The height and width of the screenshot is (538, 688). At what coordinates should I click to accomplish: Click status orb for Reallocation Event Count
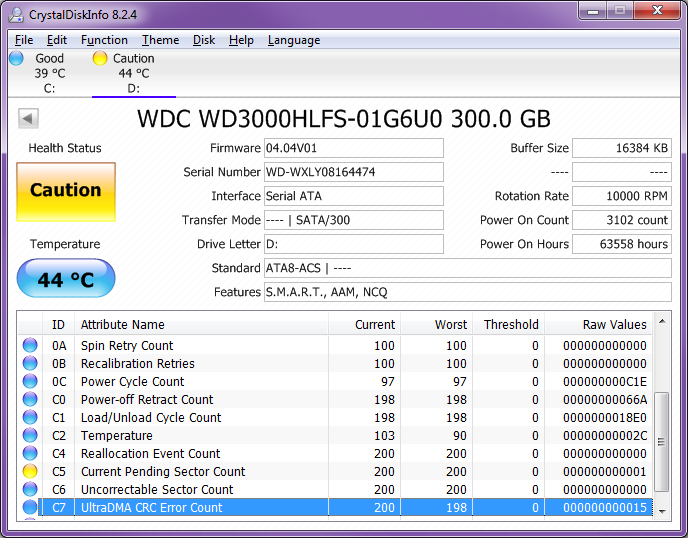tap(30, 453)
